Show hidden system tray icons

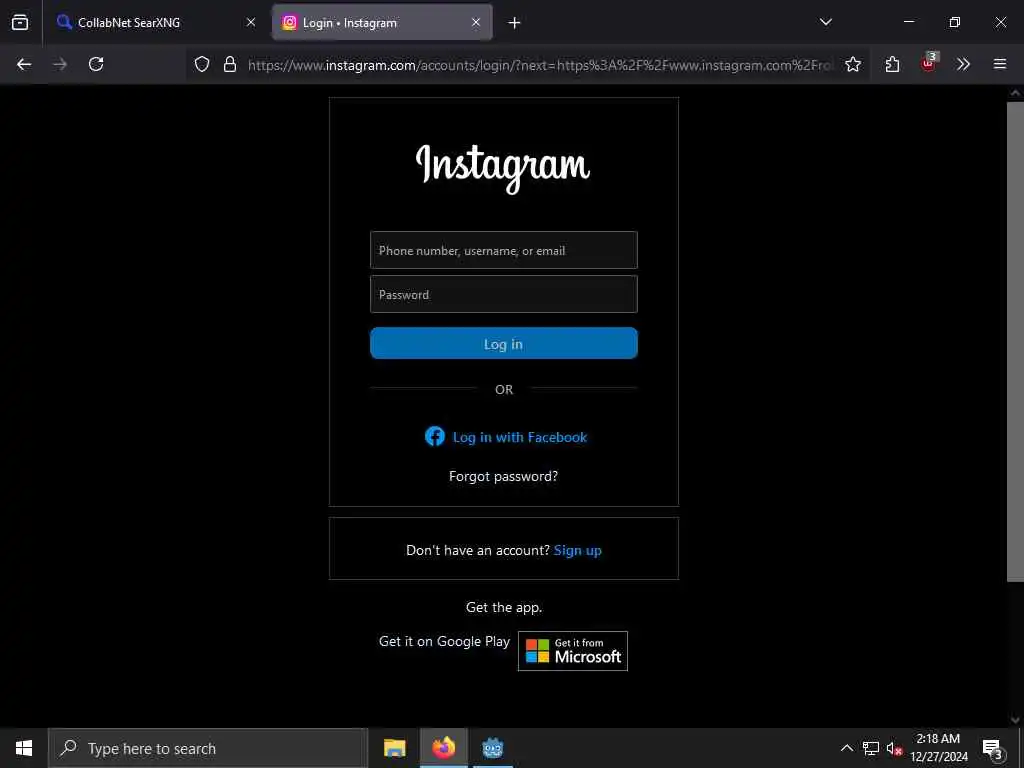(x=846, y=748)
